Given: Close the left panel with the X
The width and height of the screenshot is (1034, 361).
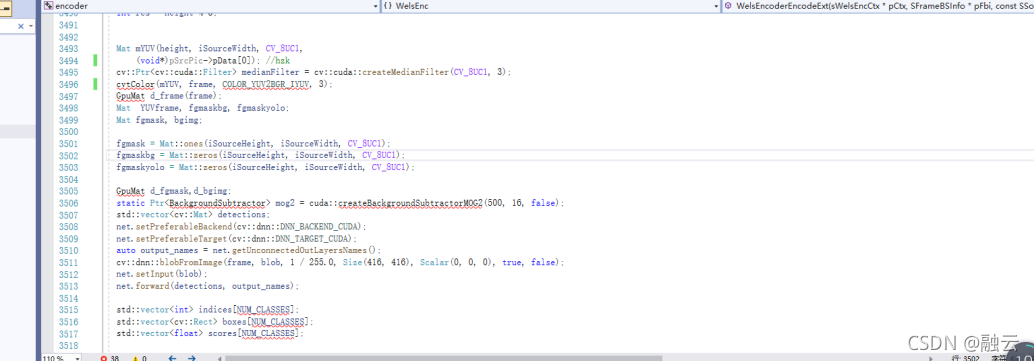Looking at the screenshot, I should (x=20, y=26).
